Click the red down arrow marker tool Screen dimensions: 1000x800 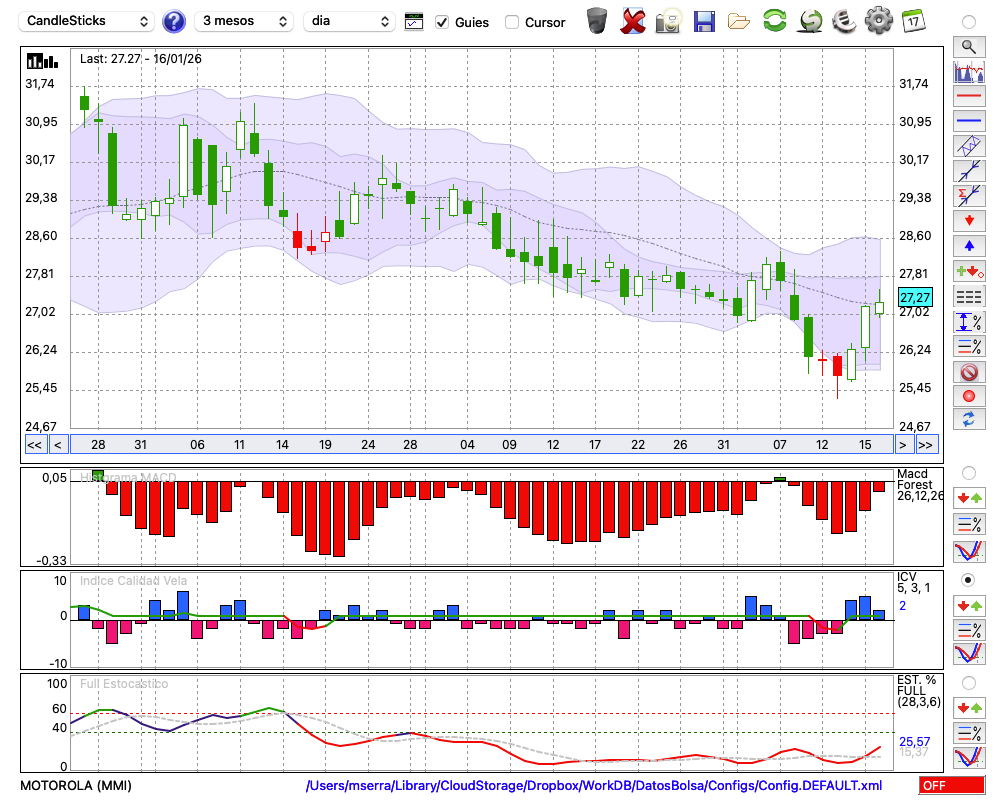pyautogui.click(x=968, y=221)
